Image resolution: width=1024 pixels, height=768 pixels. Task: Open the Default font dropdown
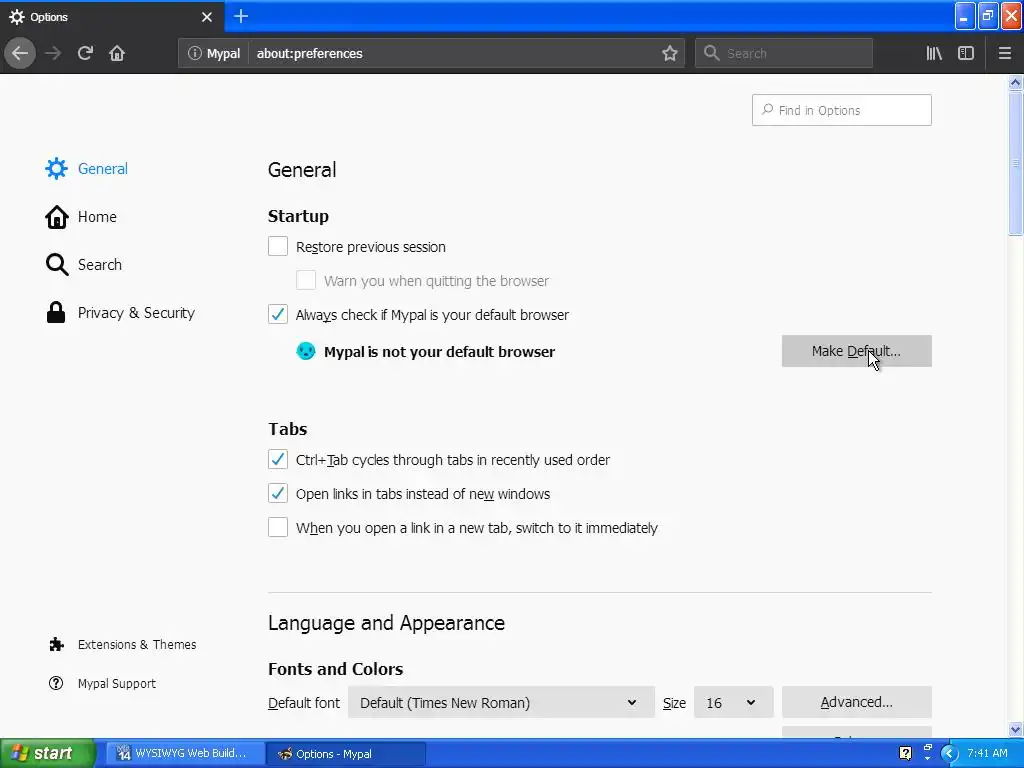[x=501, y=703]
